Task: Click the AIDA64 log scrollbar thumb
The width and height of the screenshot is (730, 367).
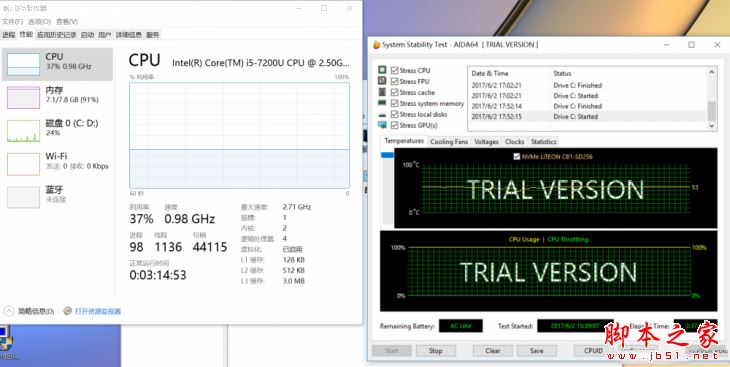Action: (711, 111)
